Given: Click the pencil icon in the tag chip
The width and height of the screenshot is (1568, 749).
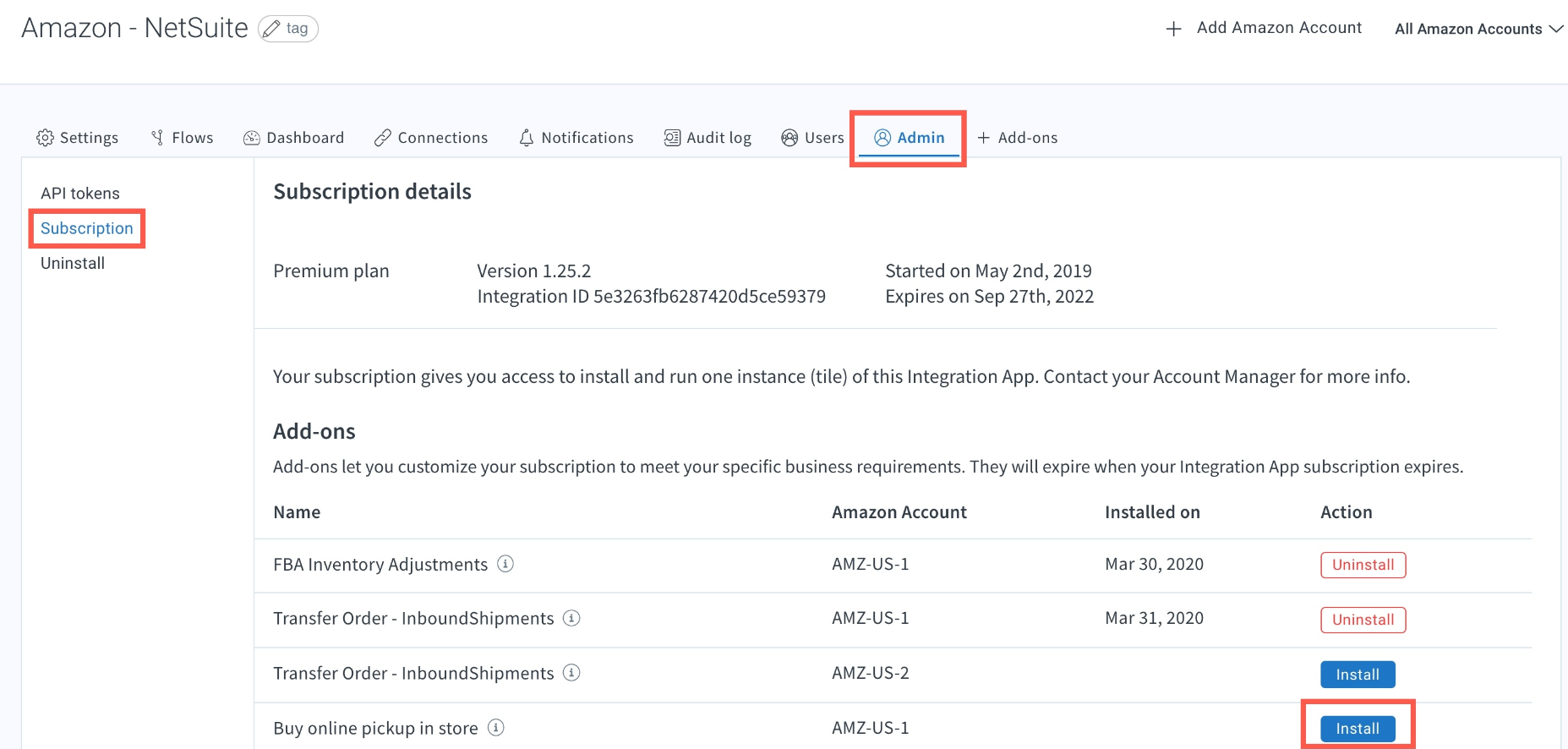Looking at the screenshot, I should [271, 29].
